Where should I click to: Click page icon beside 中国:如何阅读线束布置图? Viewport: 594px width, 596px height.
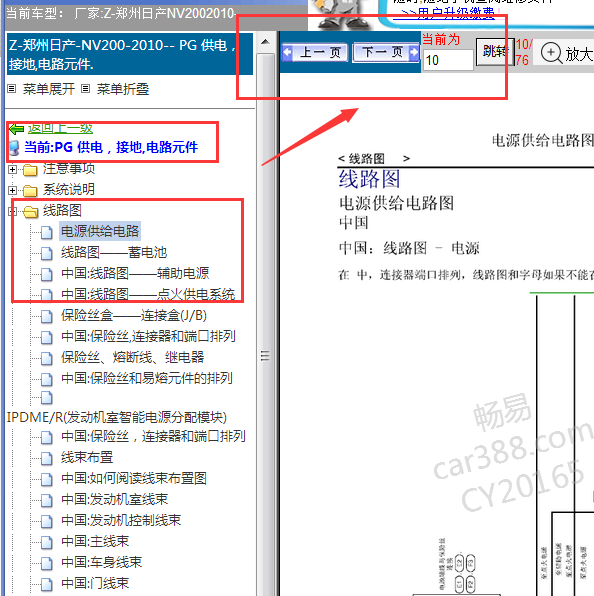pos(46,479)
